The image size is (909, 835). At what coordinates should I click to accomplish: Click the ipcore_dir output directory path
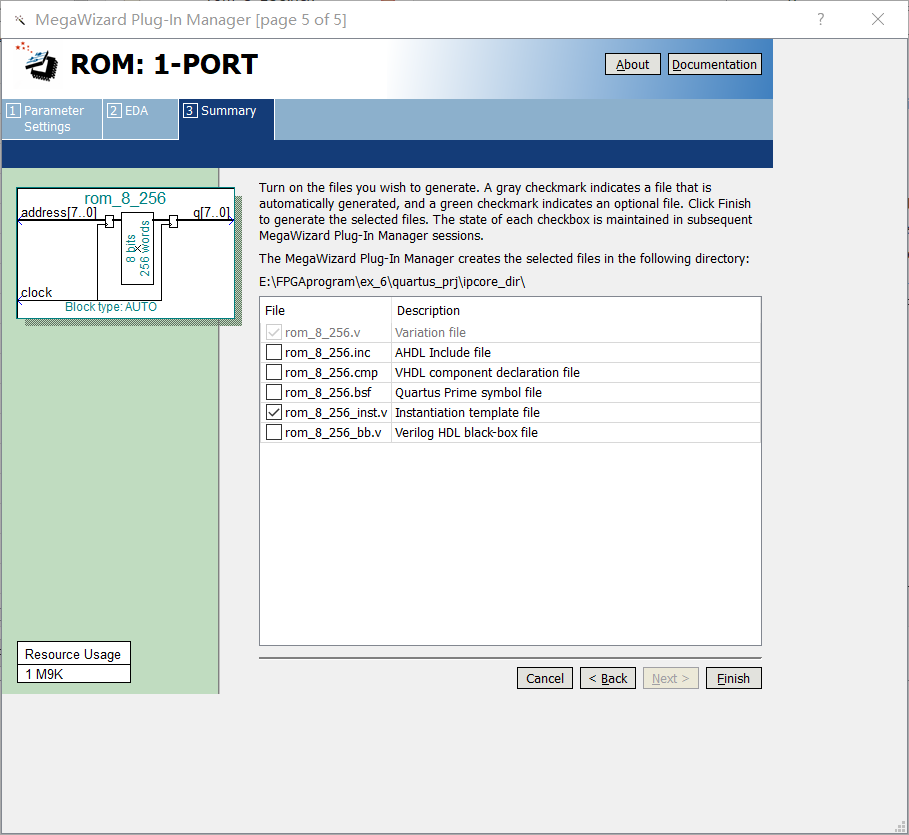click(x=392, y=282)
